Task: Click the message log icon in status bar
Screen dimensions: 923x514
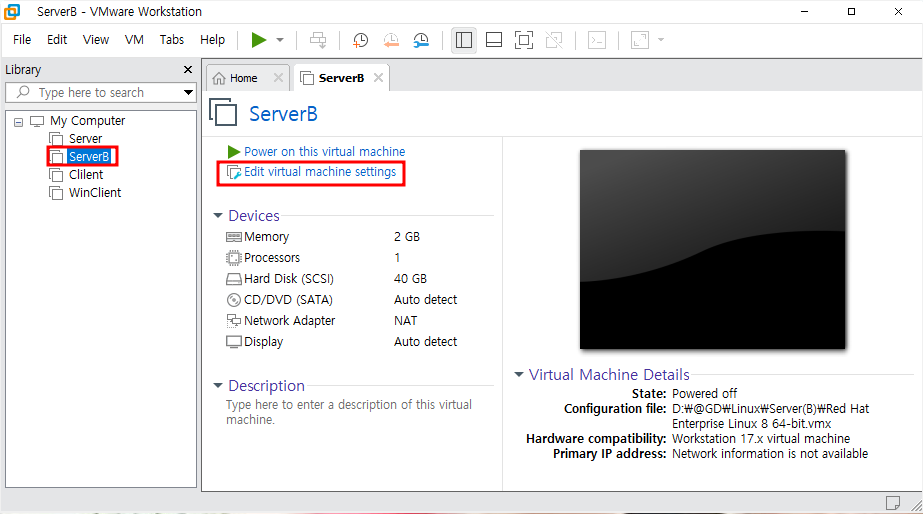Action: click(893, 503)
